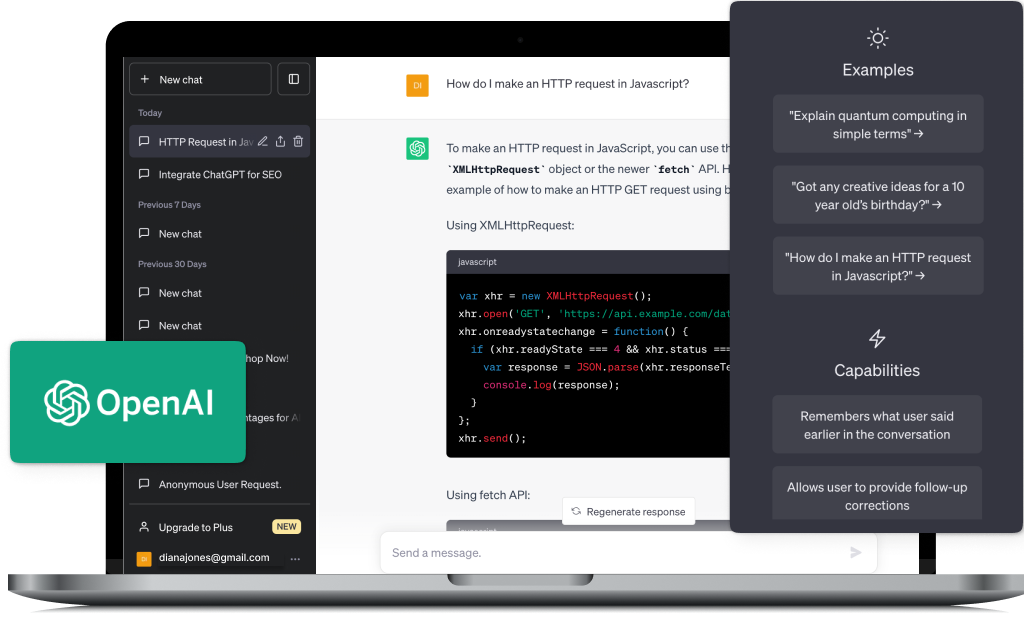The image size is (1024, 621).
Task: Click the chat bubble icon of Integrate ChatGPT for SEO
Action: (144, 174)
